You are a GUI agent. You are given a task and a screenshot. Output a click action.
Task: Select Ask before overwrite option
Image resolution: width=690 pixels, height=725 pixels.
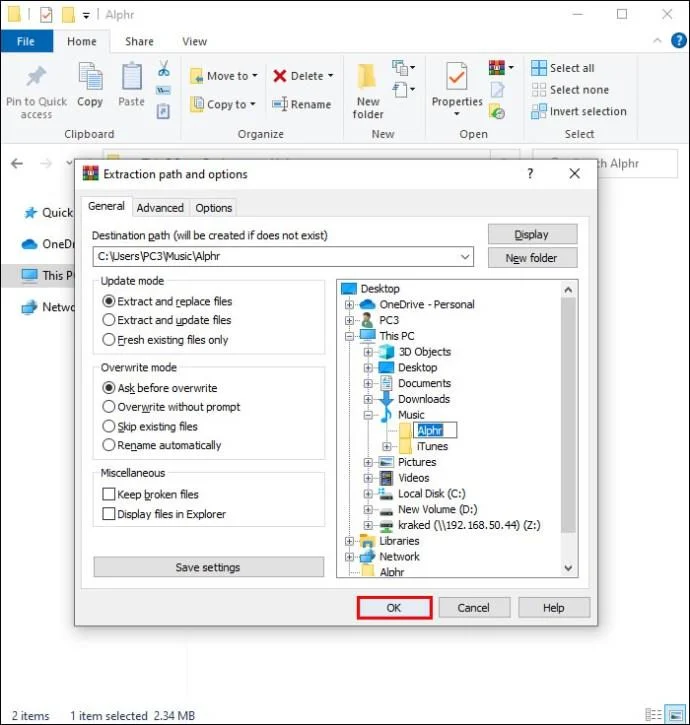pyautogui.click(x=108, y=387)
